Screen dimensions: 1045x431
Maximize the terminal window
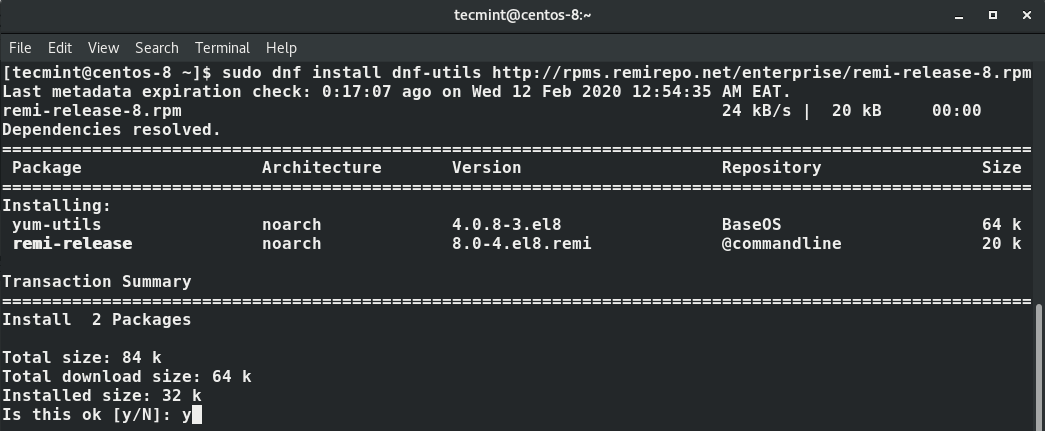(992, 15)
